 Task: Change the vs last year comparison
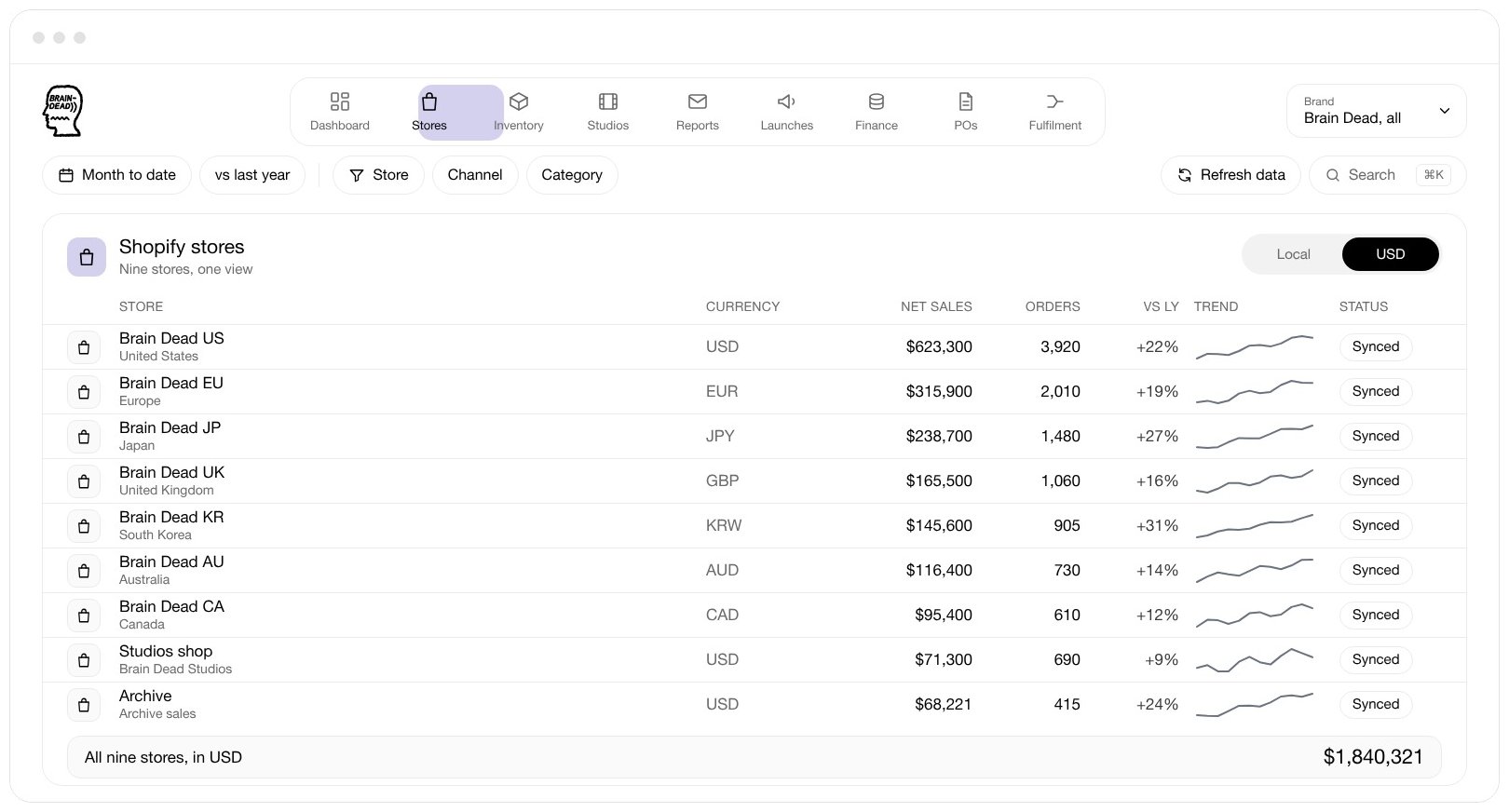tap(252, 175)
